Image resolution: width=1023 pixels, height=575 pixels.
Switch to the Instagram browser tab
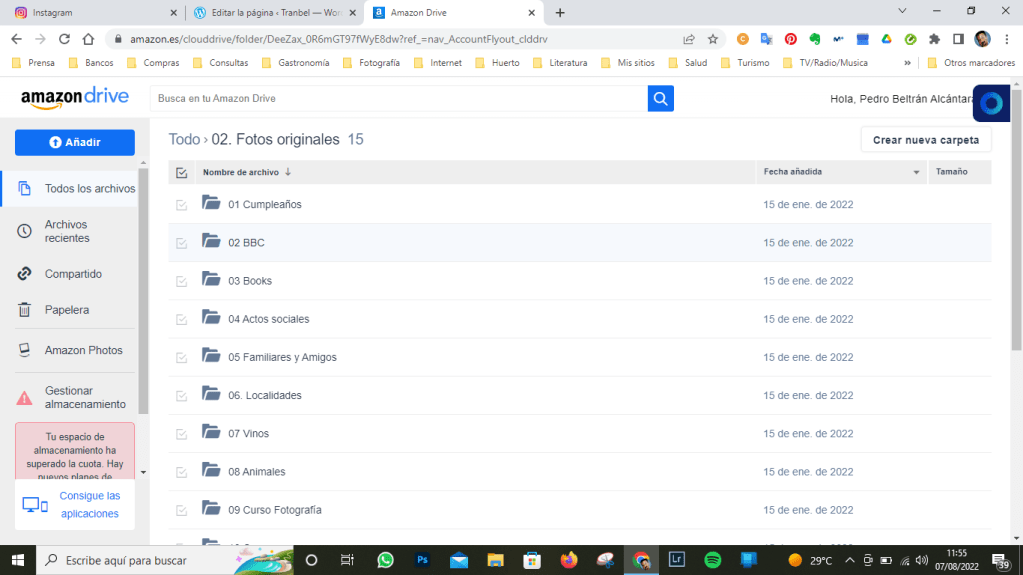coord(90,13)
